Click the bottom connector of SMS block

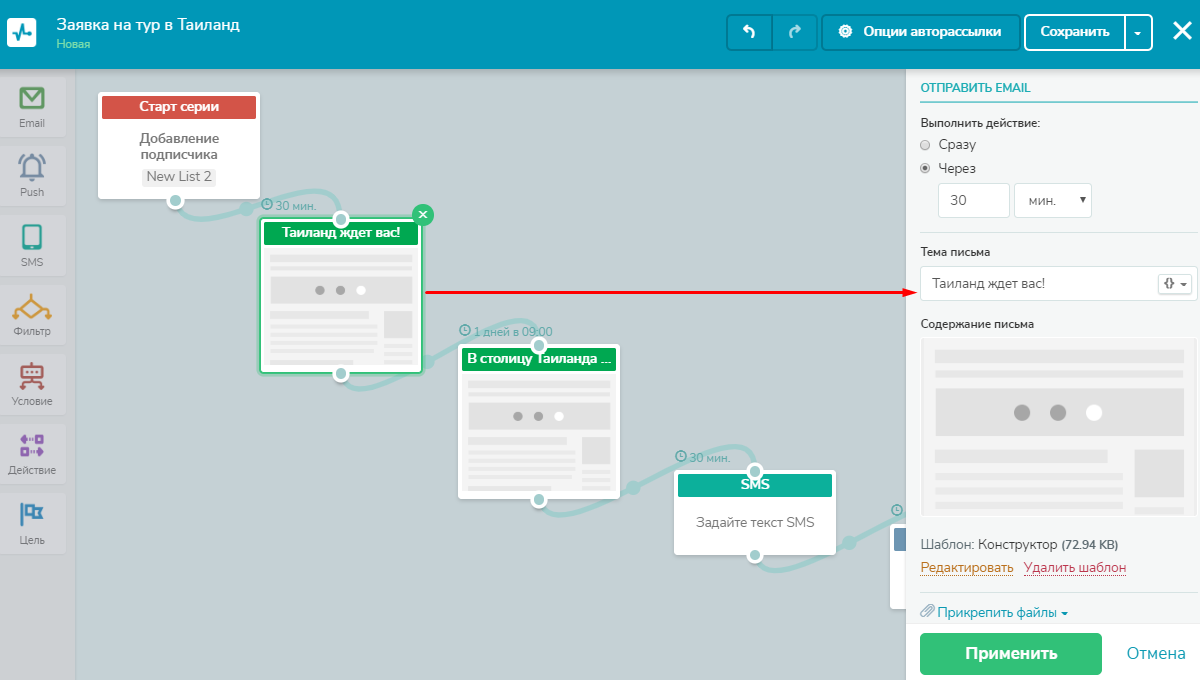coord(755,555)
